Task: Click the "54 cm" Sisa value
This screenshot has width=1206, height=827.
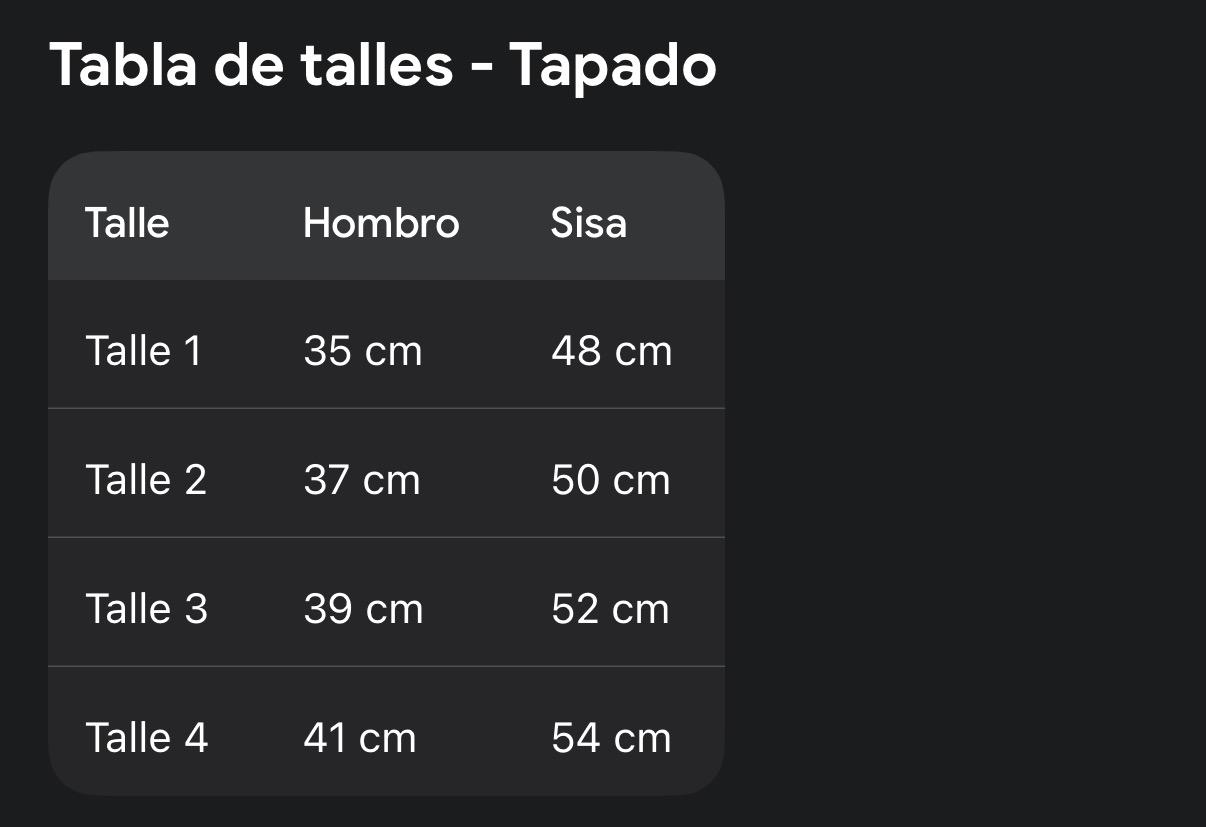Action: coord(611,738)
